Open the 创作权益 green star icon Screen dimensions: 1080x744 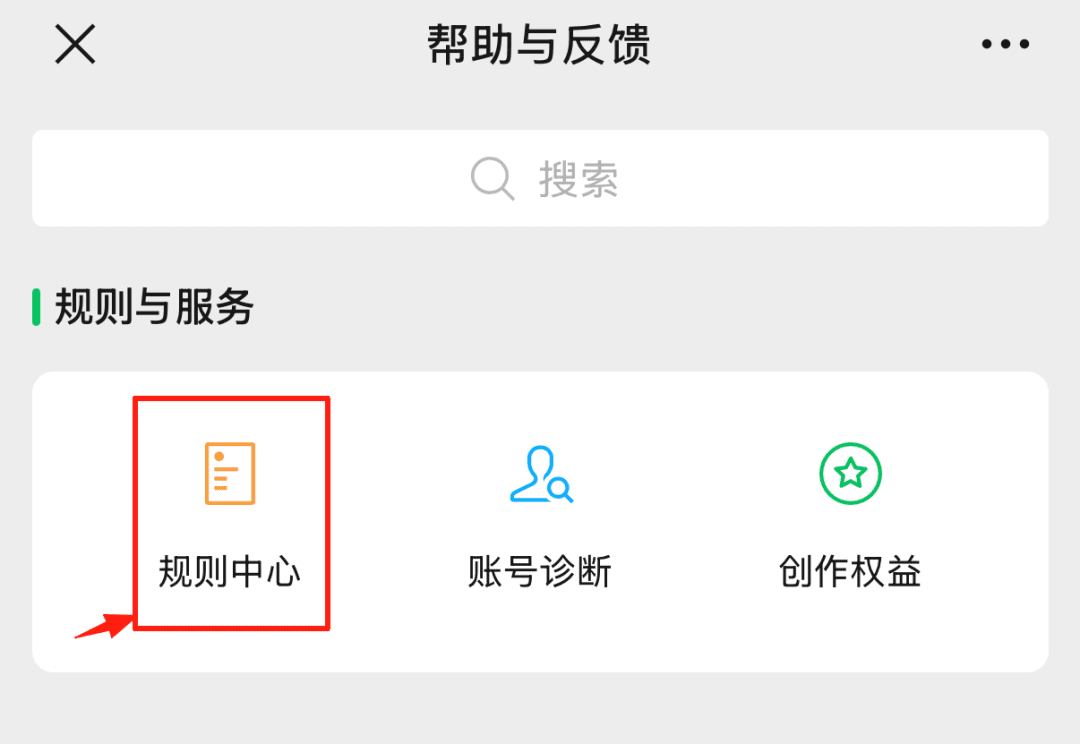click(850, 473)
